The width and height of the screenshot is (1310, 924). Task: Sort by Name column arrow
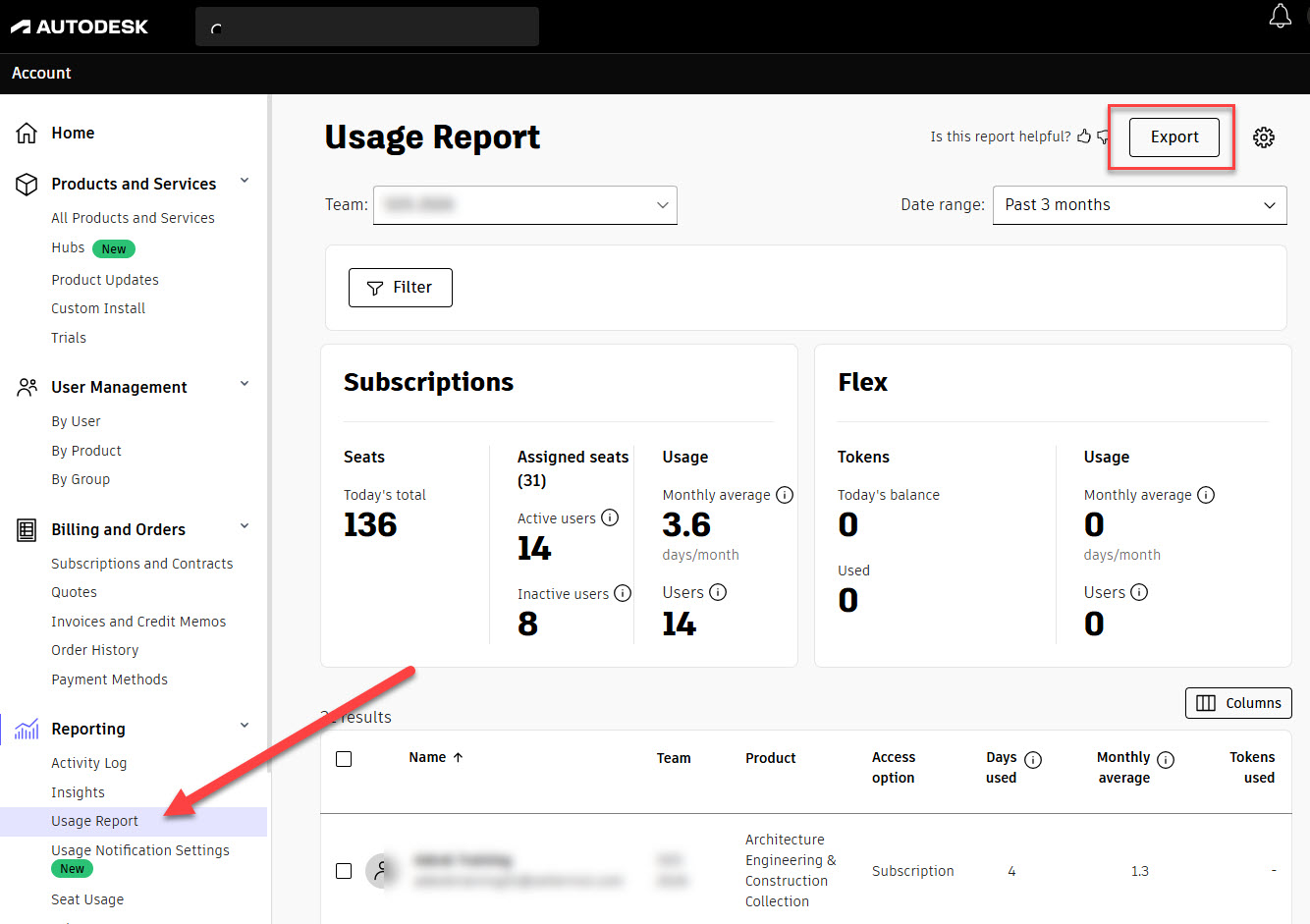[458, 757]
